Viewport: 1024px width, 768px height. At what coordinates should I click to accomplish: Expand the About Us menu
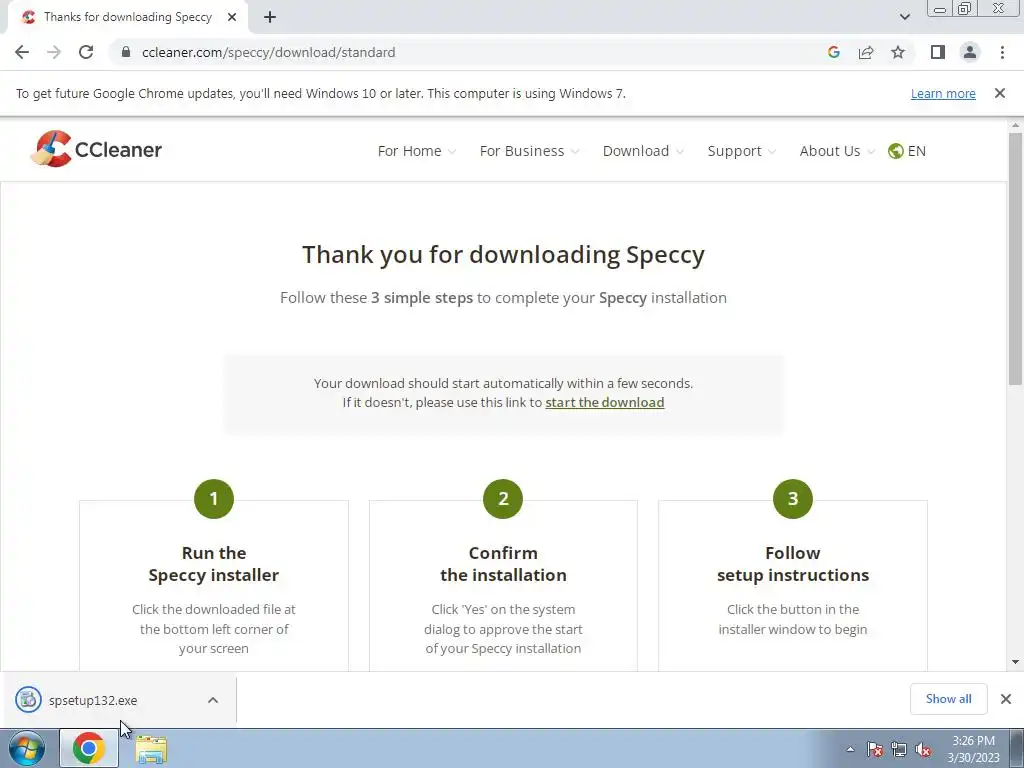pos(837,151)
